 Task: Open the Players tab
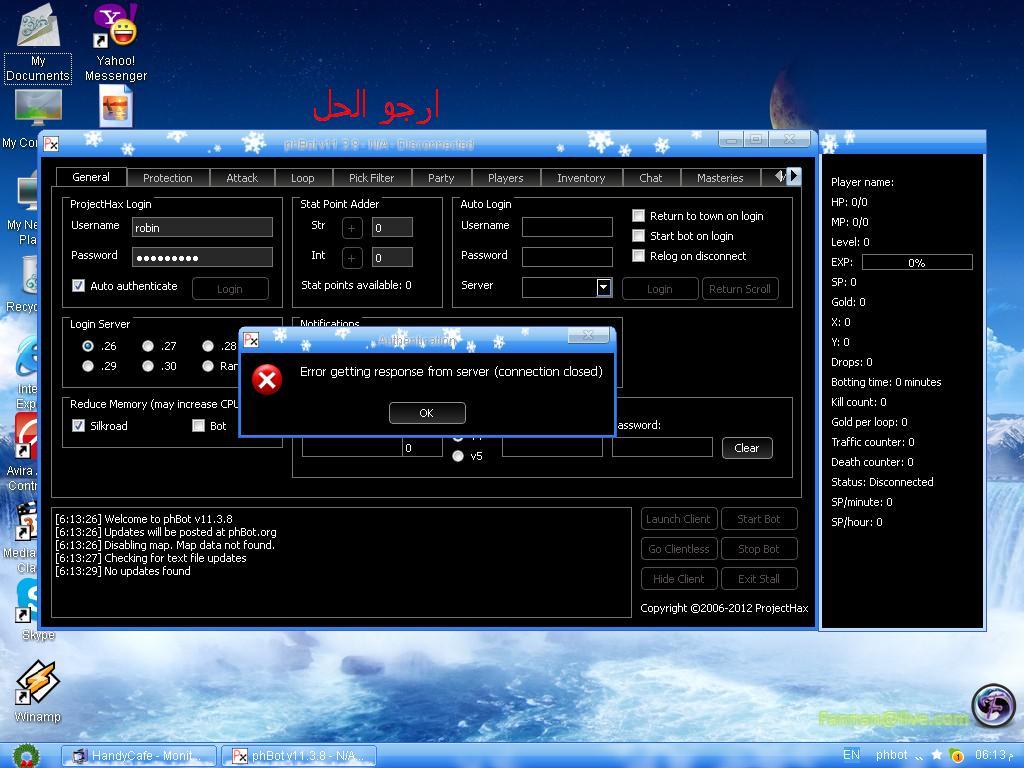[x=505, y=178]
